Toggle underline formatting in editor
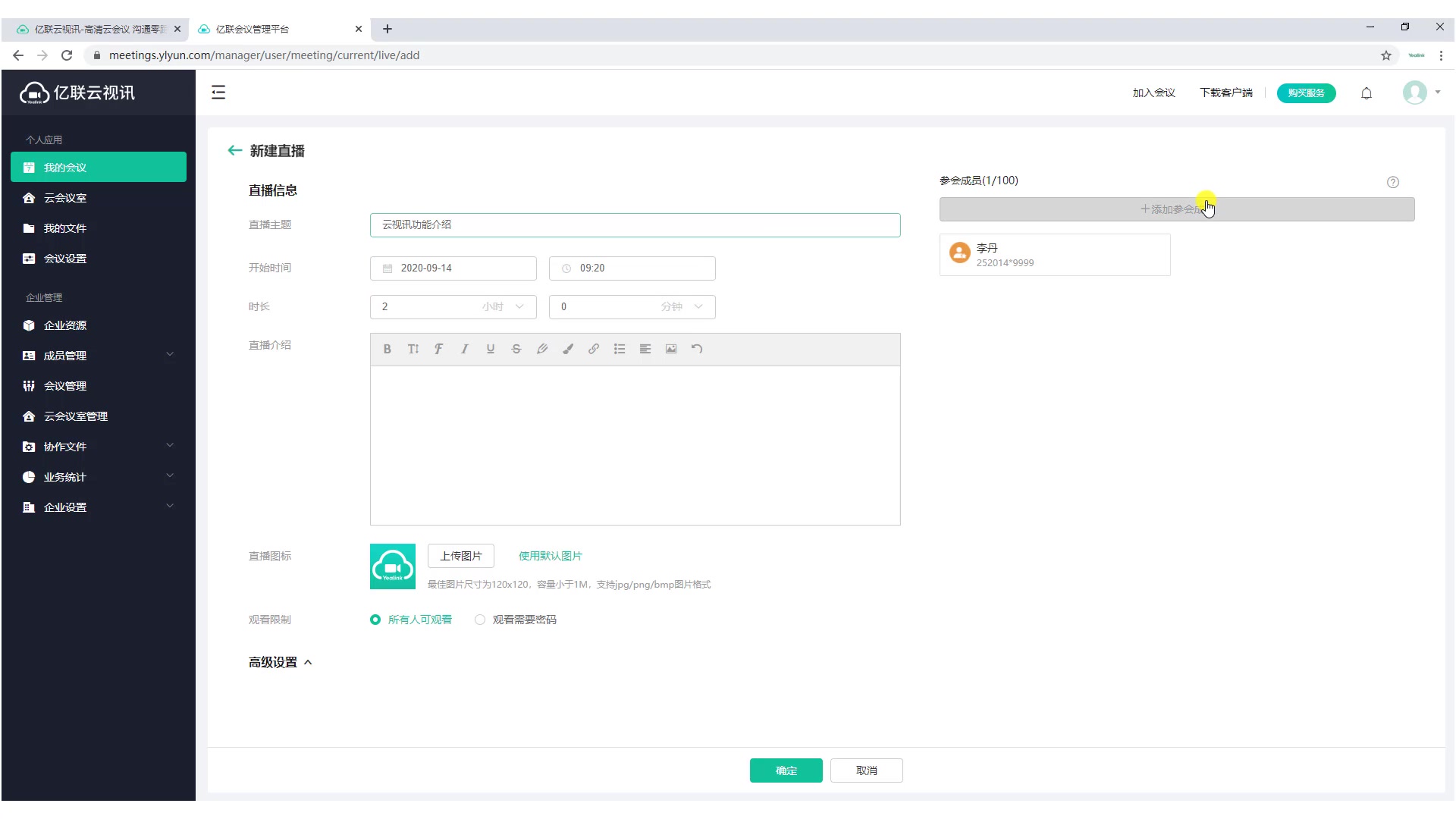Screen dimensions: 1456x819 pyautogui.click(x=490, y=349)
